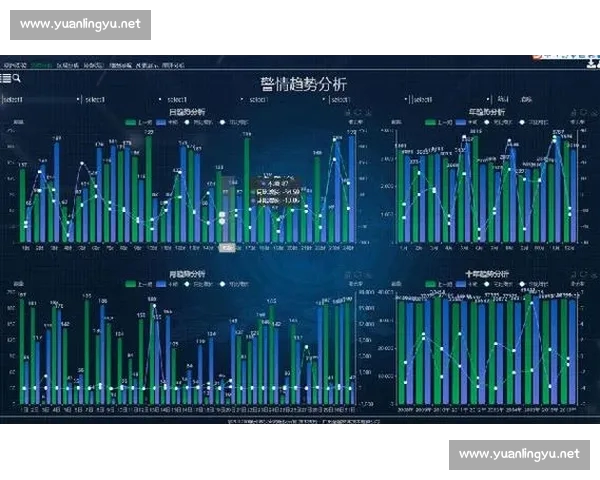This screenshot has height=480, width=600.
Task: Select the green highlighted tab in top menu
Action: 40,66
